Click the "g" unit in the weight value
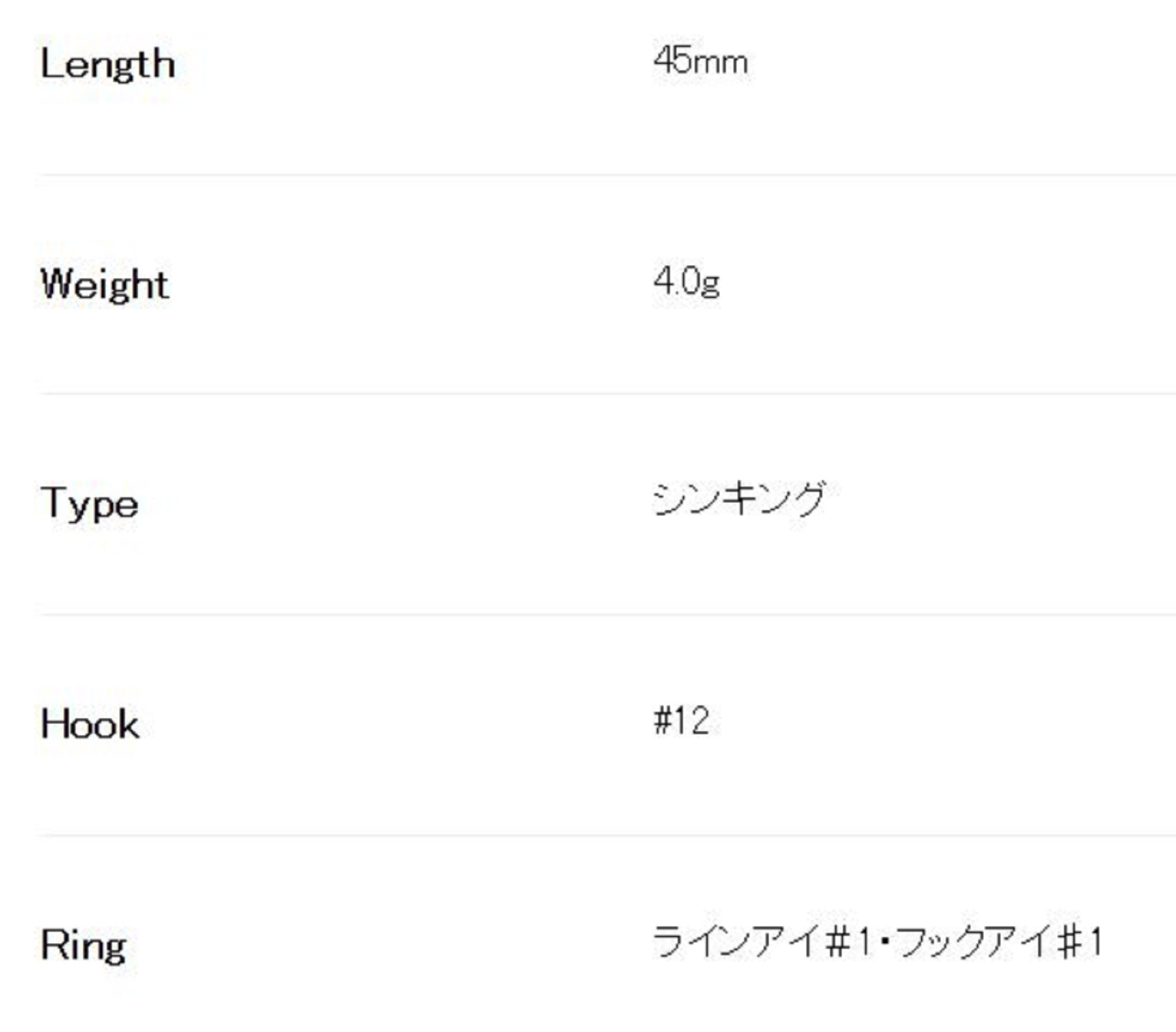This screenshot has width=1176, height=1032. click(711, 285)
